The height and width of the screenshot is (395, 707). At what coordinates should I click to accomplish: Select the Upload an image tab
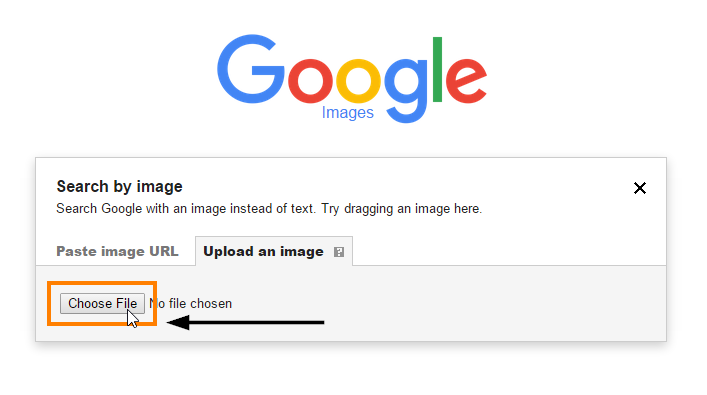point(263,251)
